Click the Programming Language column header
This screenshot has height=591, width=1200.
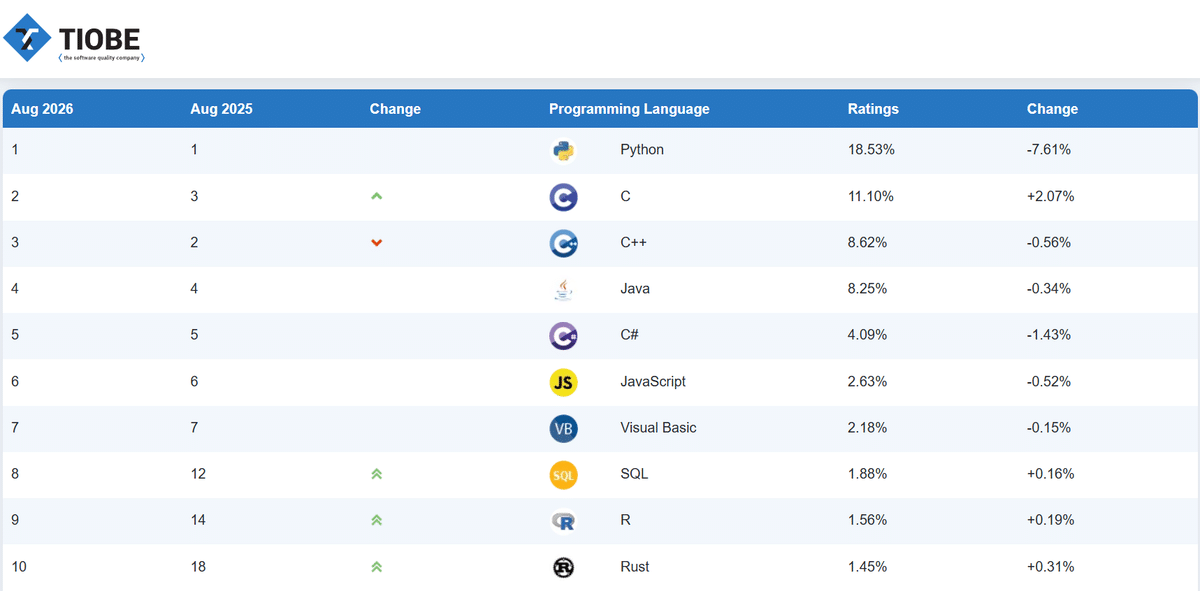coord(629,109)
